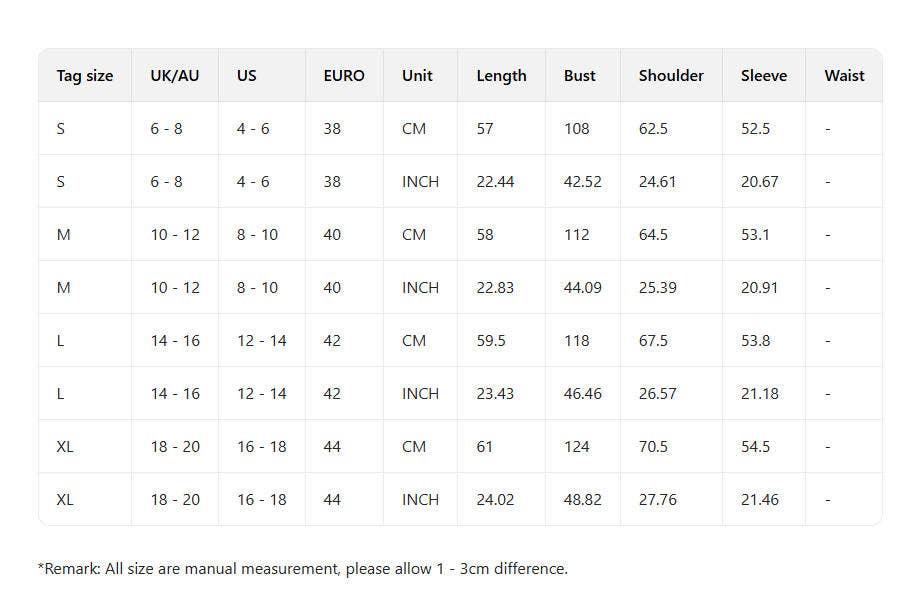Viewport: 909px width, 600px height.
Task: Click the Sleeve column header
Action: coord(764,76)
